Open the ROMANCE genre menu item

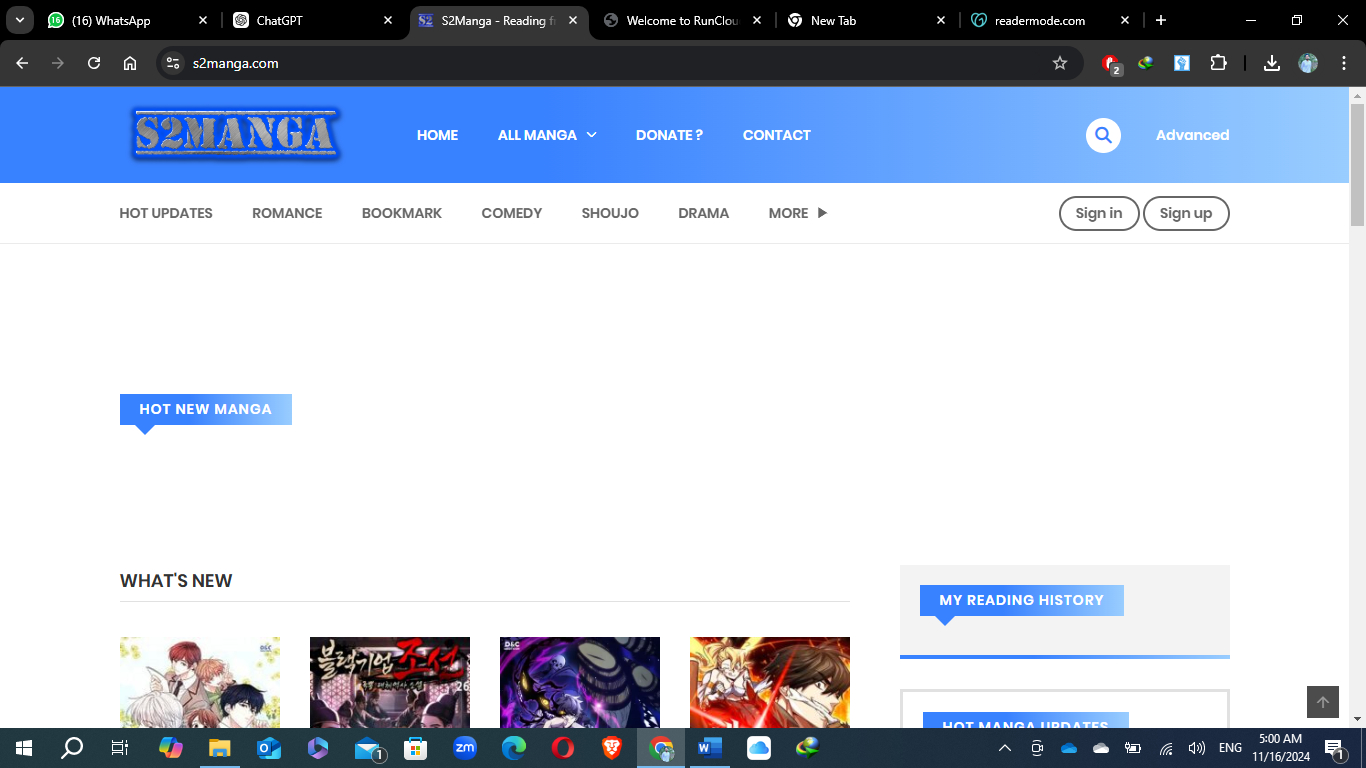287,213
